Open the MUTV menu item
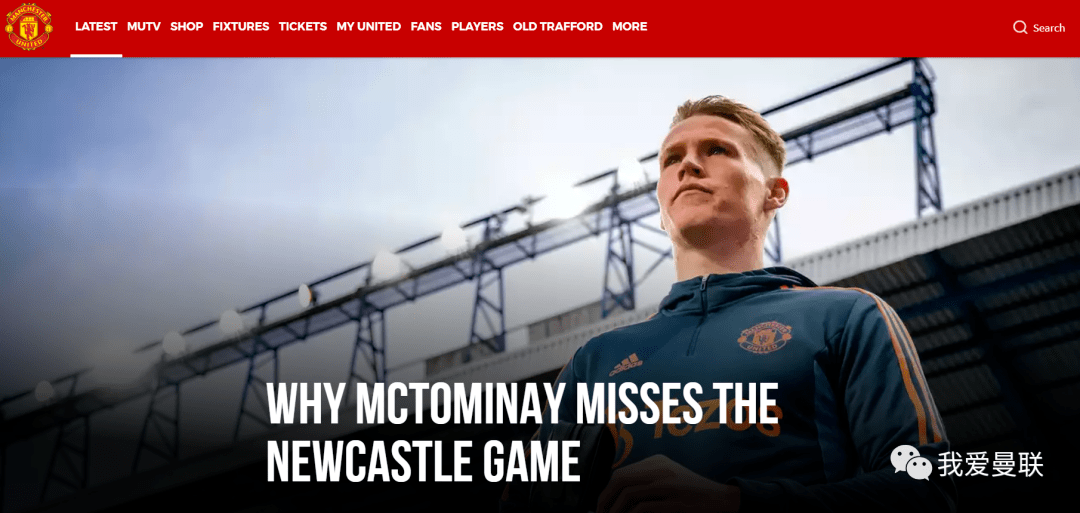This screenshot has height=513, width=1080. point(144,26)
